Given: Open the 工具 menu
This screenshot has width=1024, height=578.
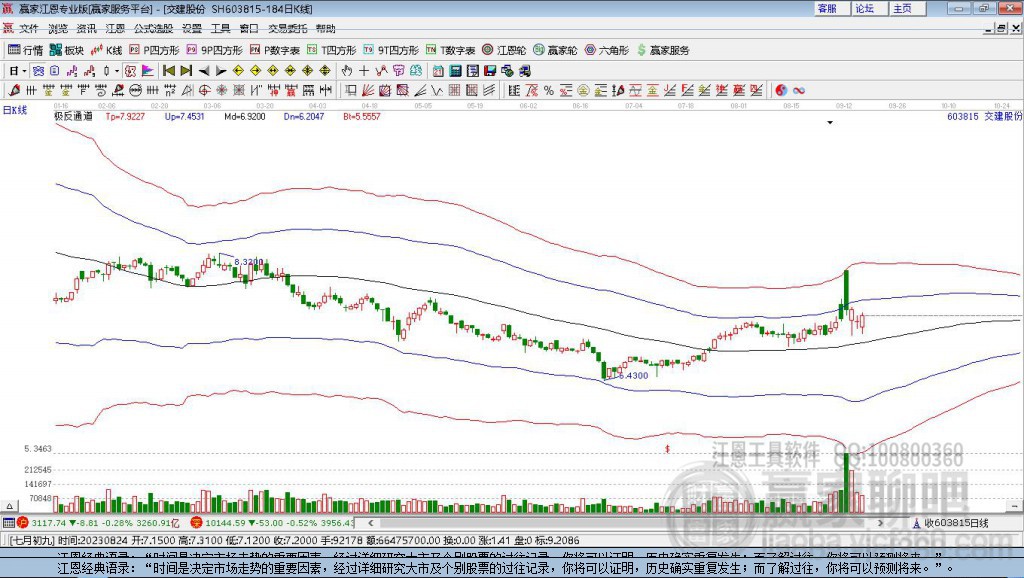Looking at the screenshot, I should tap(221, 29).
